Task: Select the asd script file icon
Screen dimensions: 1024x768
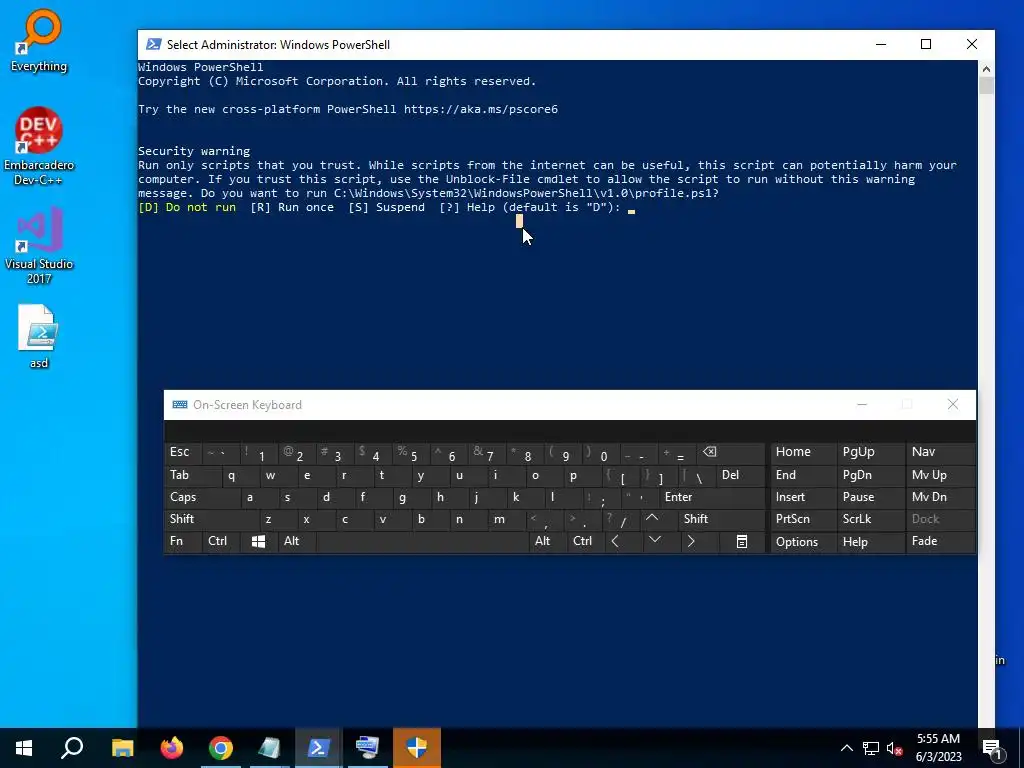Action: 39,336
